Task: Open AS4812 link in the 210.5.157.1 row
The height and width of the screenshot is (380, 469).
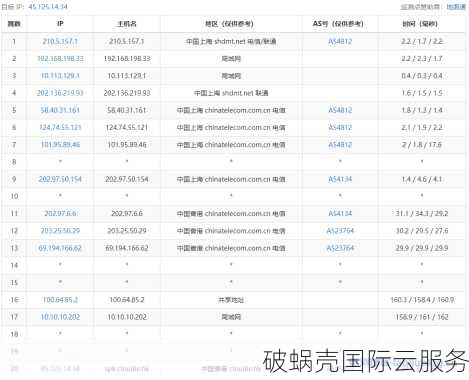Action: [x=340, y=41]
